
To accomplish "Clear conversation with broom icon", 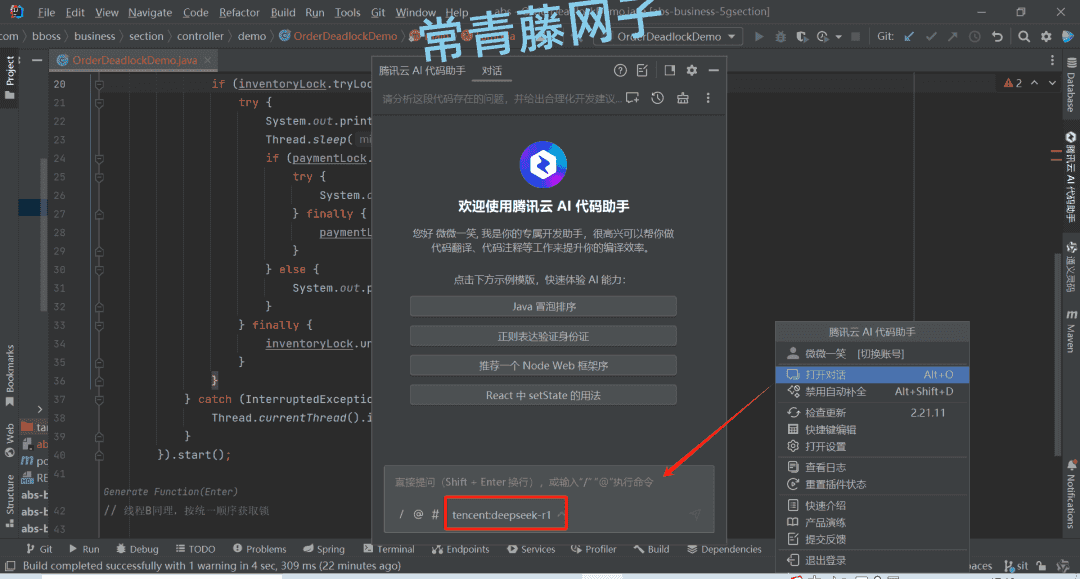I will (x=683, y=98).
